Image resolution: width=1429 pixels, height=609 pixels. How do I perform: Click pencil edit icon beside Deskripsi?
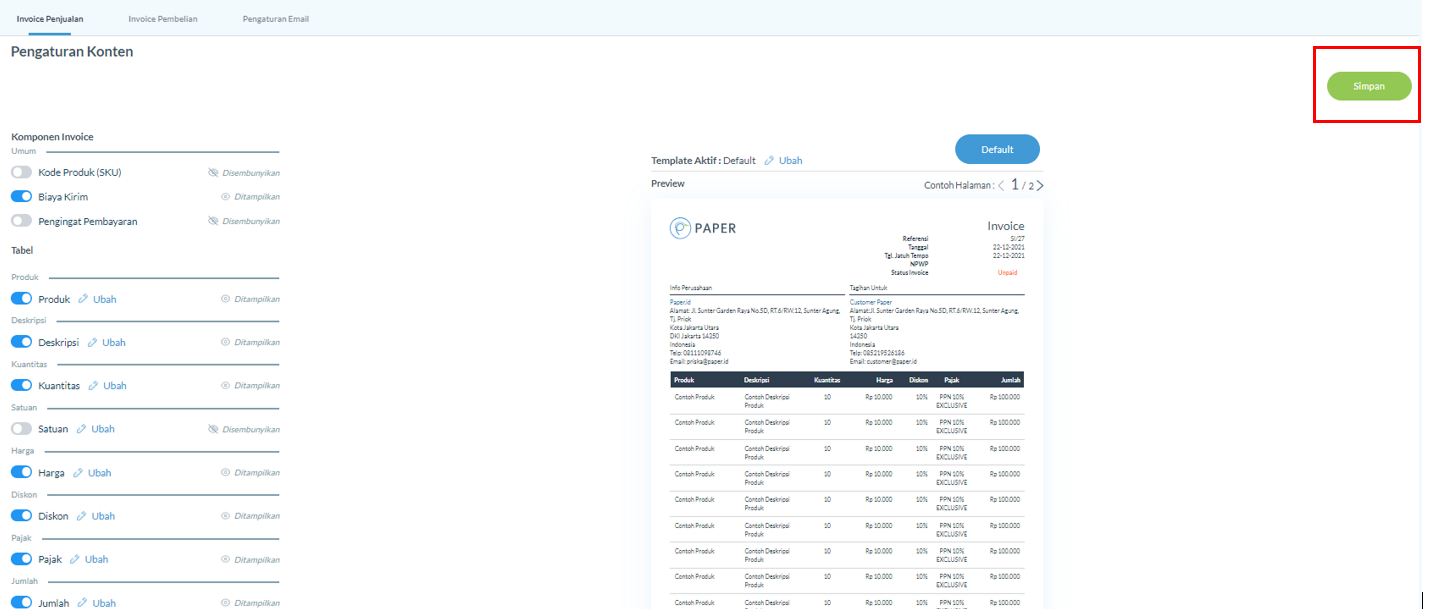pos(93,342)
